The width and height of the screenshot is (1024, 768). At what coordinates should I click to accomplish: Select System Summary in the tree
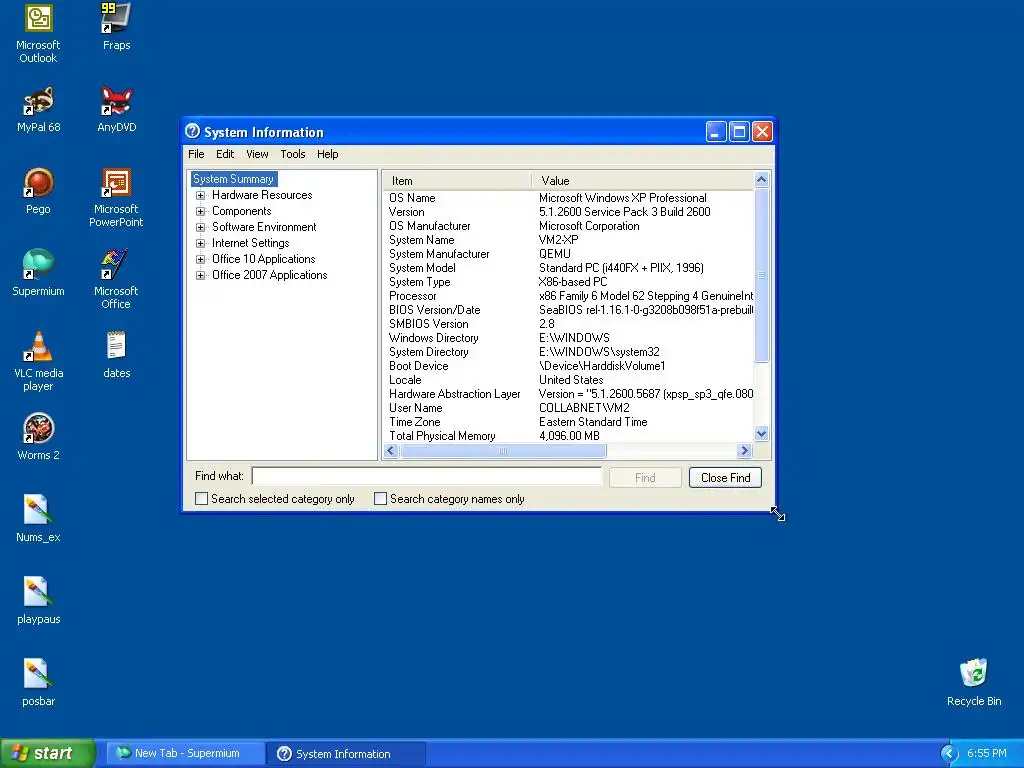233,179
